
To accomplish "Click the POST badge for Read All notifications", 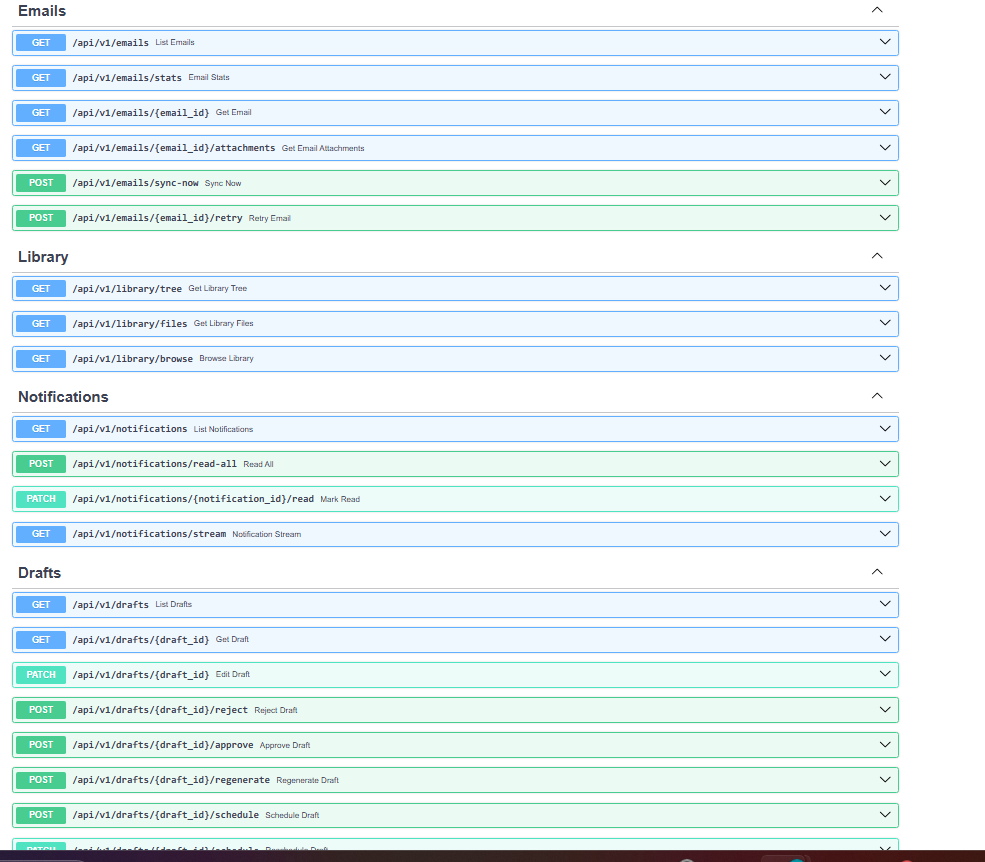I will [x=41, y=464].
